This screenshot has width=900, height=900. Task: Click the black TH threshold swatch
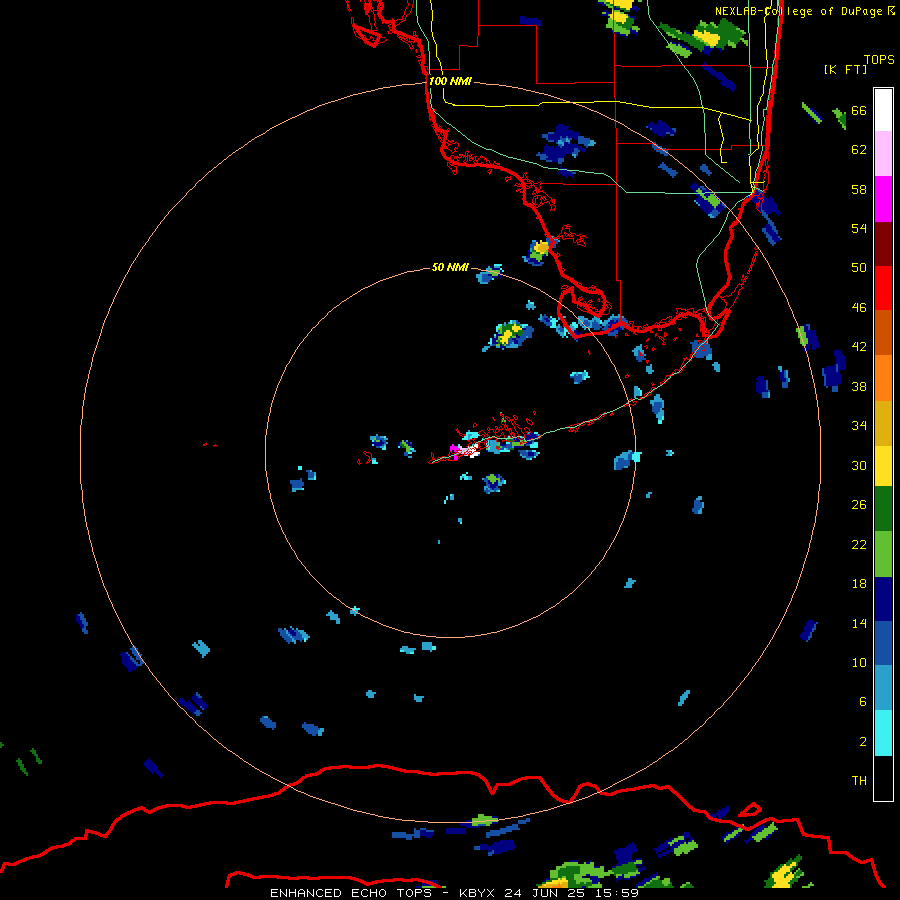883,778
